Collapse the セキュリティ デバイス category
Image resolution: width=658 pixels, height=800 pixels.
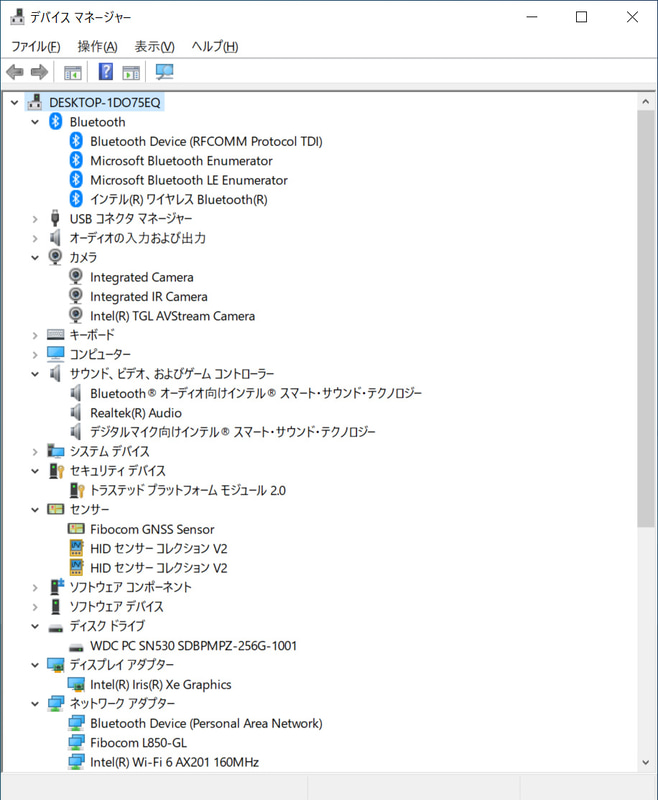coord(35,471)
